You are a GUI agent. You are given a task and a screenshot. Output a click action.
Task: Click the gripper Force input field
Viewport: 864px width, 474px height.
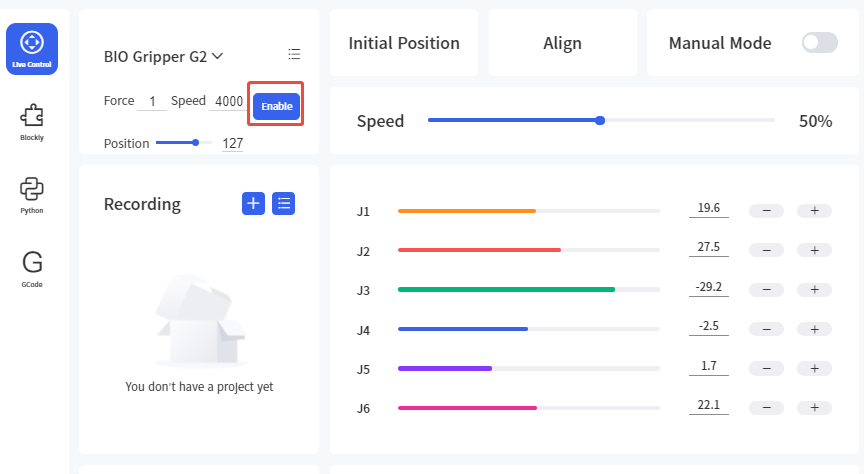(x=152, y=101)
